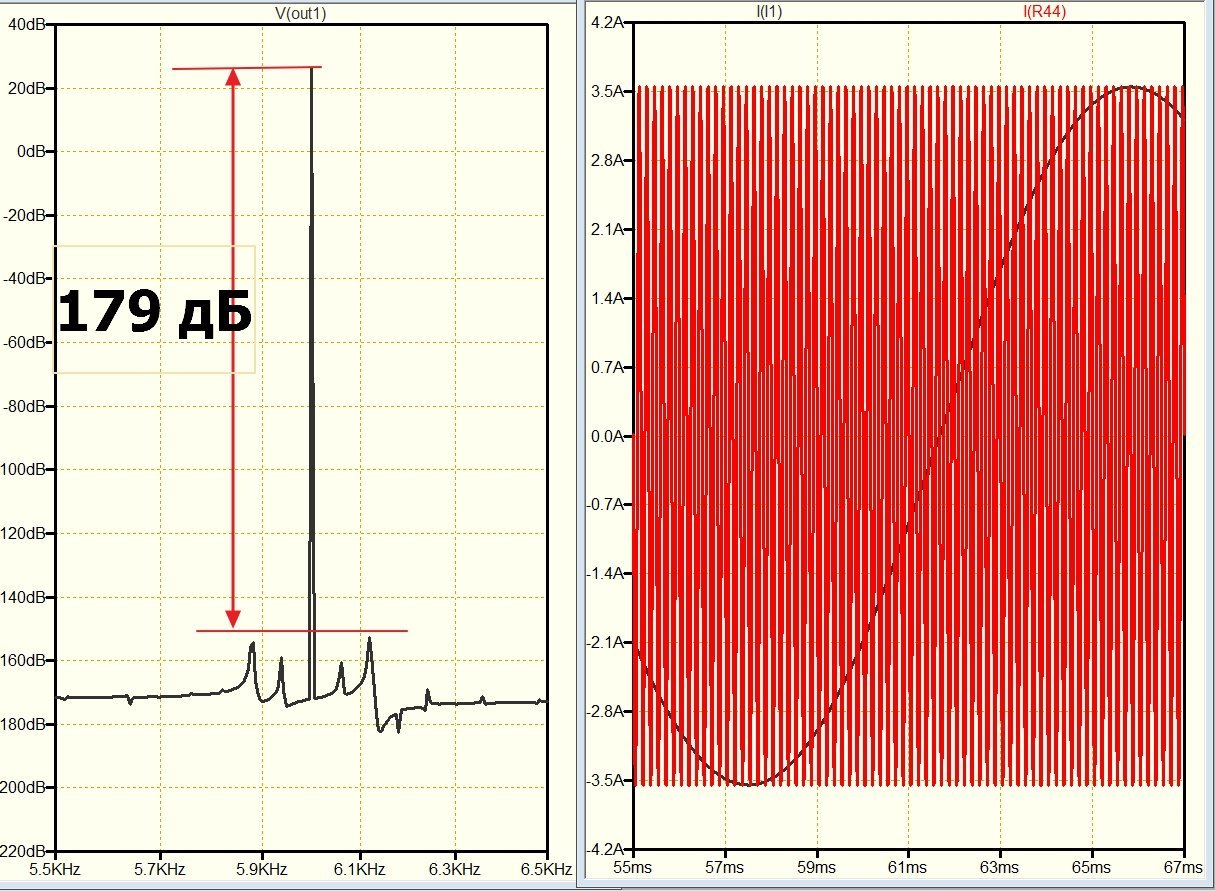
Task: Click the -4.2A label on the current axis
Action: coord(606,849)
